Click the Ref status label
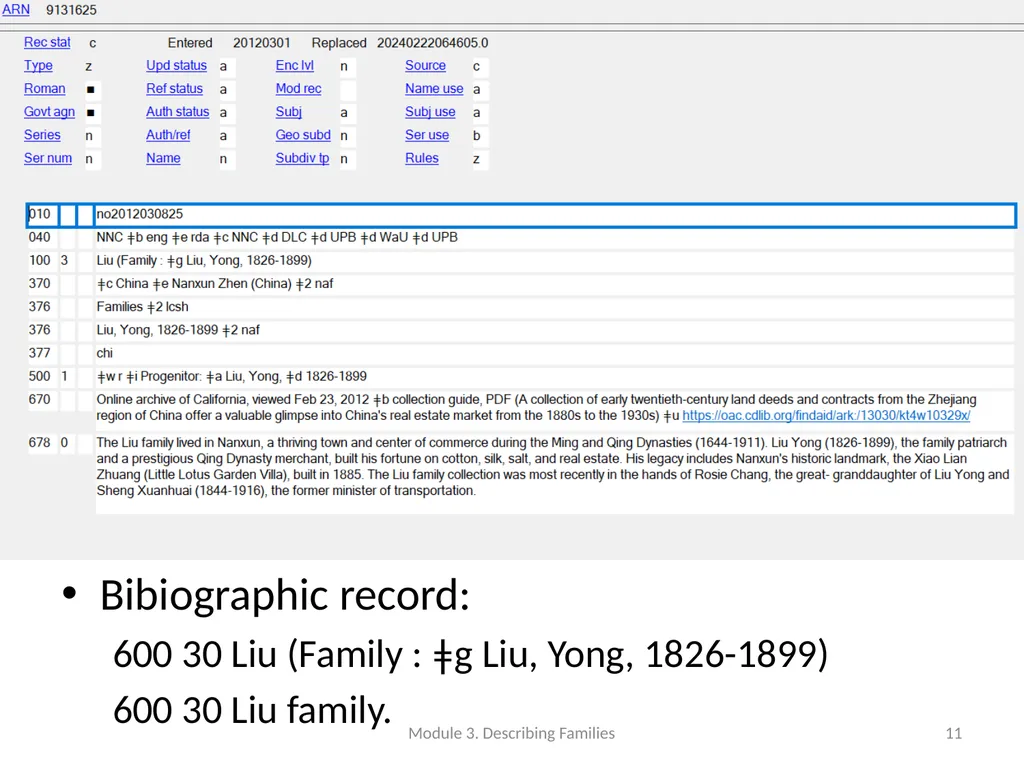Image resolution: width=1024 pixels, height=768 pixels. click(174, 89)
